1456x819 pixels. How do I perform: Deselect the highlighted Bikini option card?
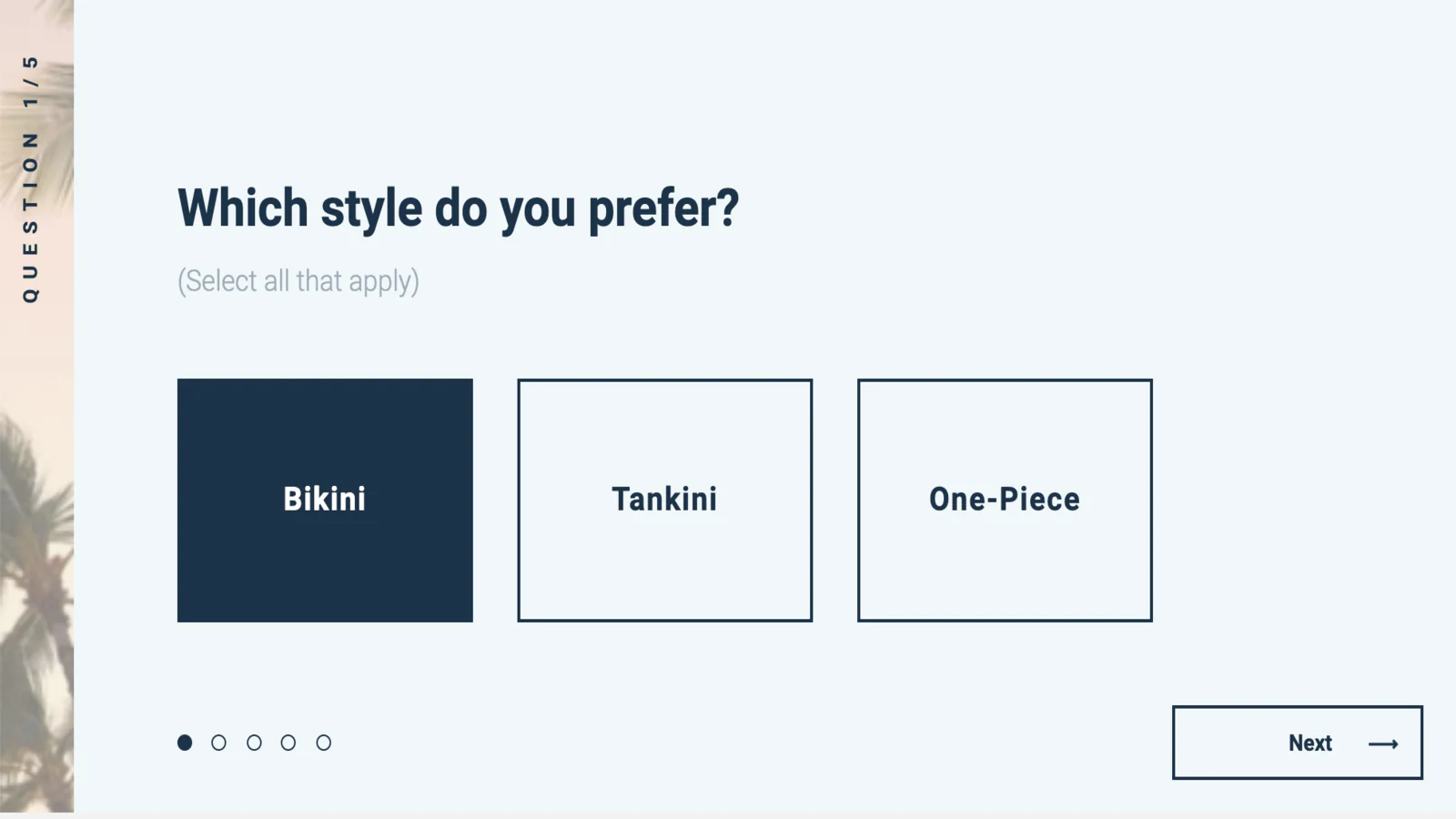coord(325,500)
